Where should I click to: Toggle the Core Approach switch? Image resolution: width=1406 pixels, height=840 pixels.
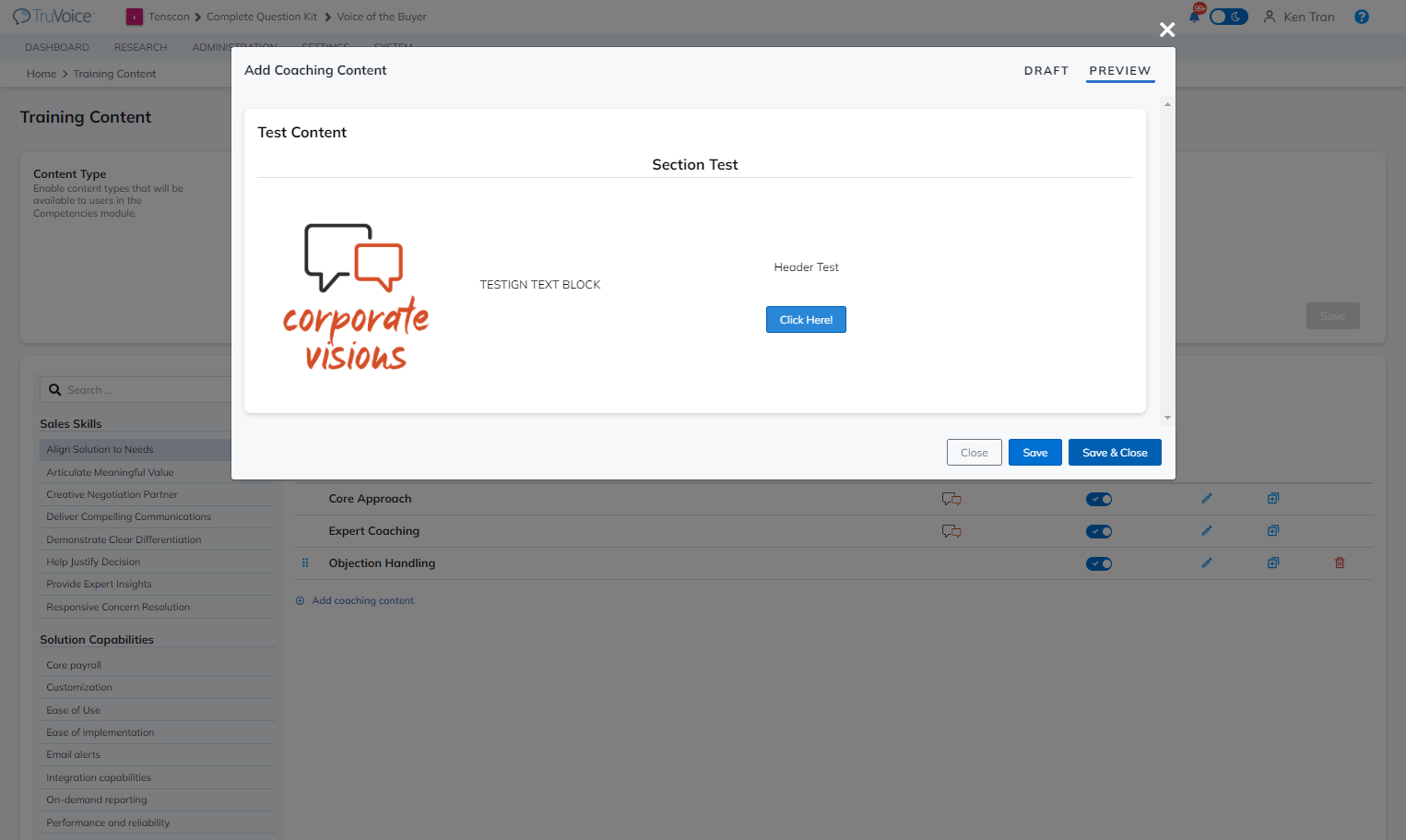[1099, 499]
